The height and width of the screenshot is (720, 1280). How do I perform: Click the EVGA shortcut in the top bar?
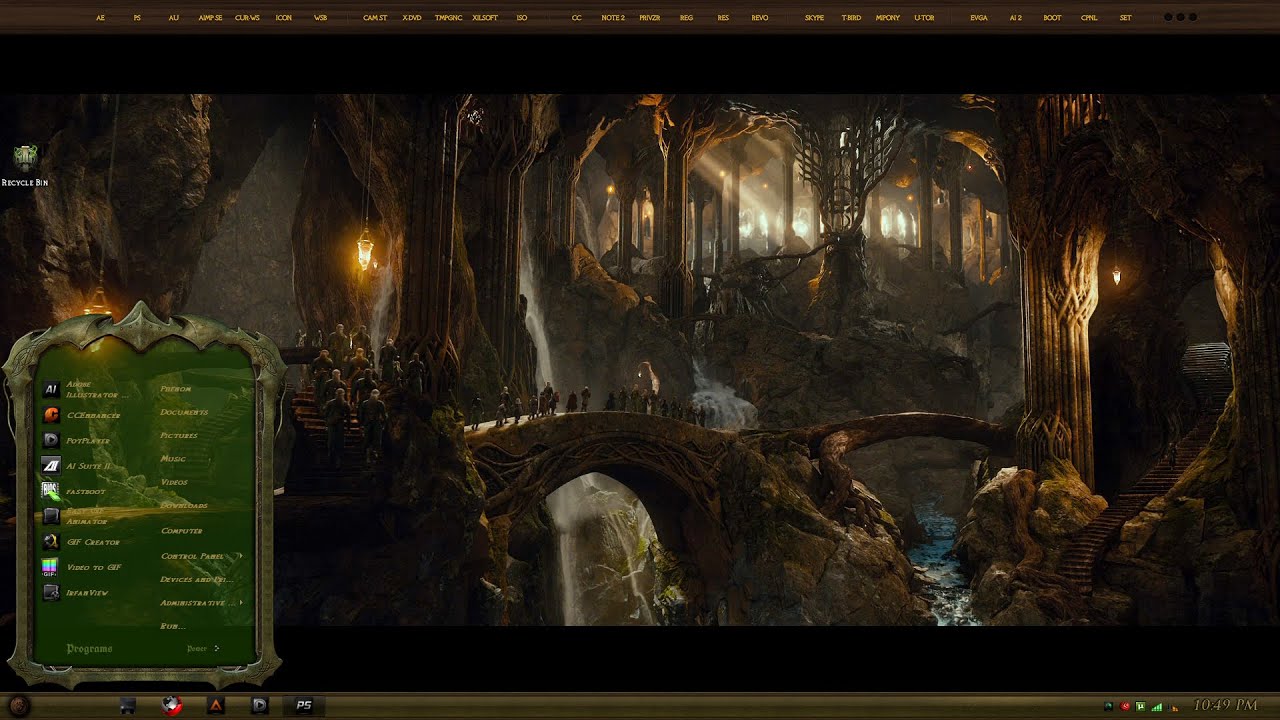tap(979, 18)
